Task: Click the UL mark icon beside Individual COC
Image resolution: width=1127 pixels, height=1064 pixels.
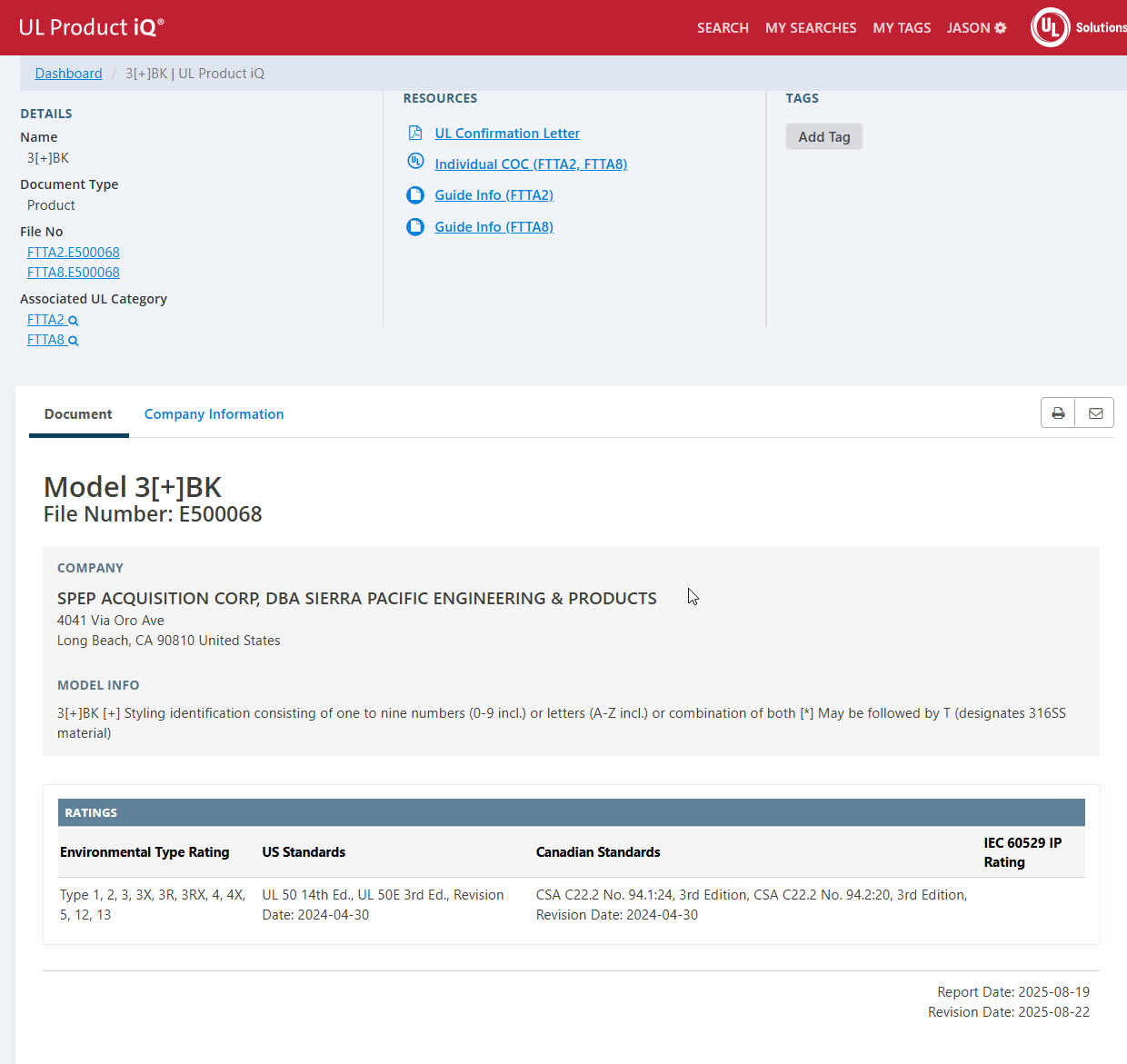Action: 415,162
